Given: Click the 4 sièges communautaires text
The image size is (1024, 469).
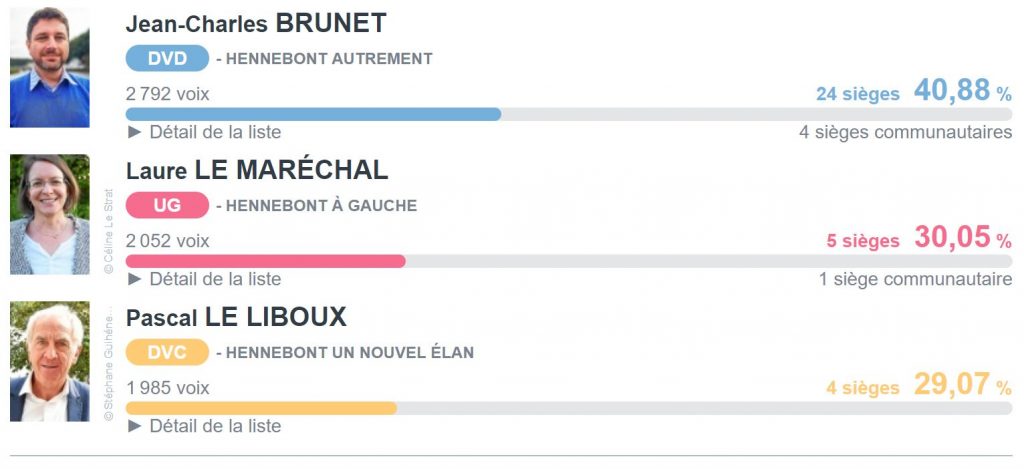Looking at the screenshot, I should coord(905,132).
